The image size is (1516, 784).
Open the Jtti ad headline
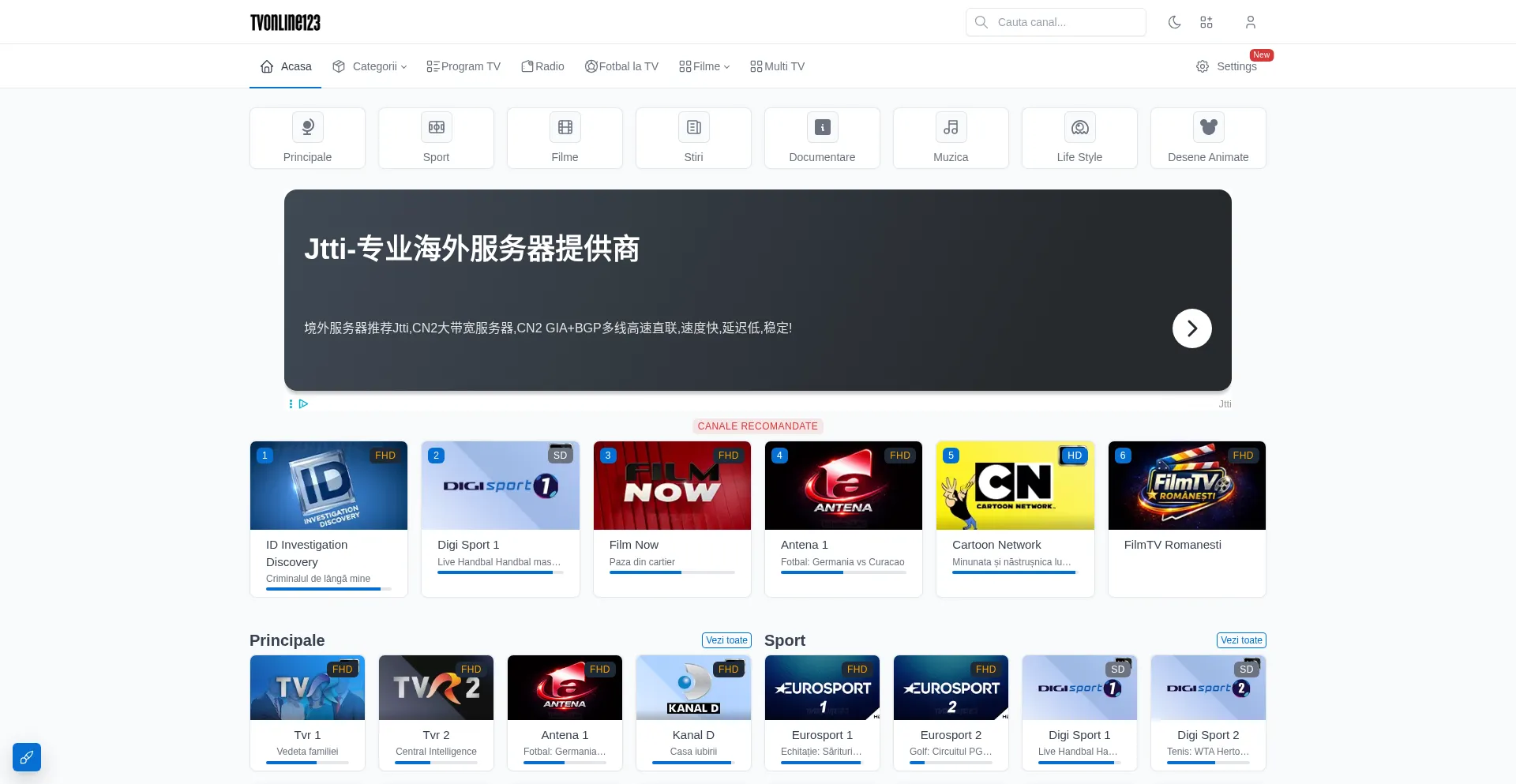pyautogui.click(x=472, y=249)
